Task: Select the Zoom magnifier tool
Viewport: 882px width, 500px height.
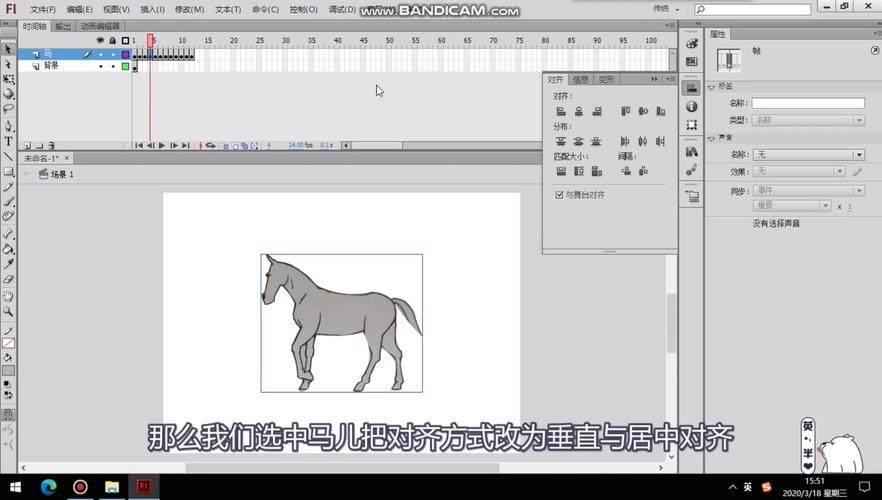Action: [x=8, y=311]
